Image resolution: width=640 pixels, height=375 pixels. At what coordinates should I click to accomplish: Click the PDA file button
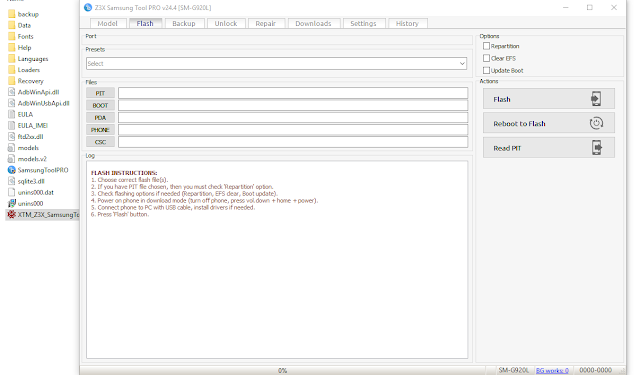[x=100, y=118]
